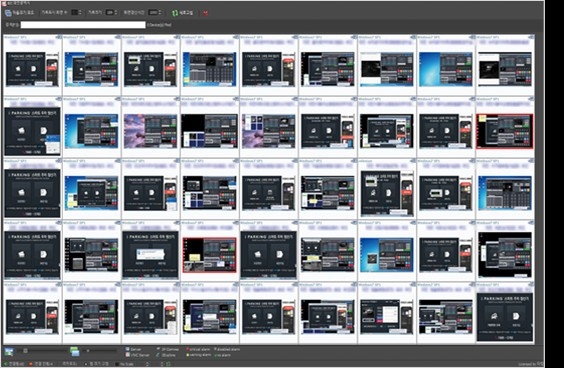Click the blue icon at toolbar's left end
564x368 pixels.
8,13
